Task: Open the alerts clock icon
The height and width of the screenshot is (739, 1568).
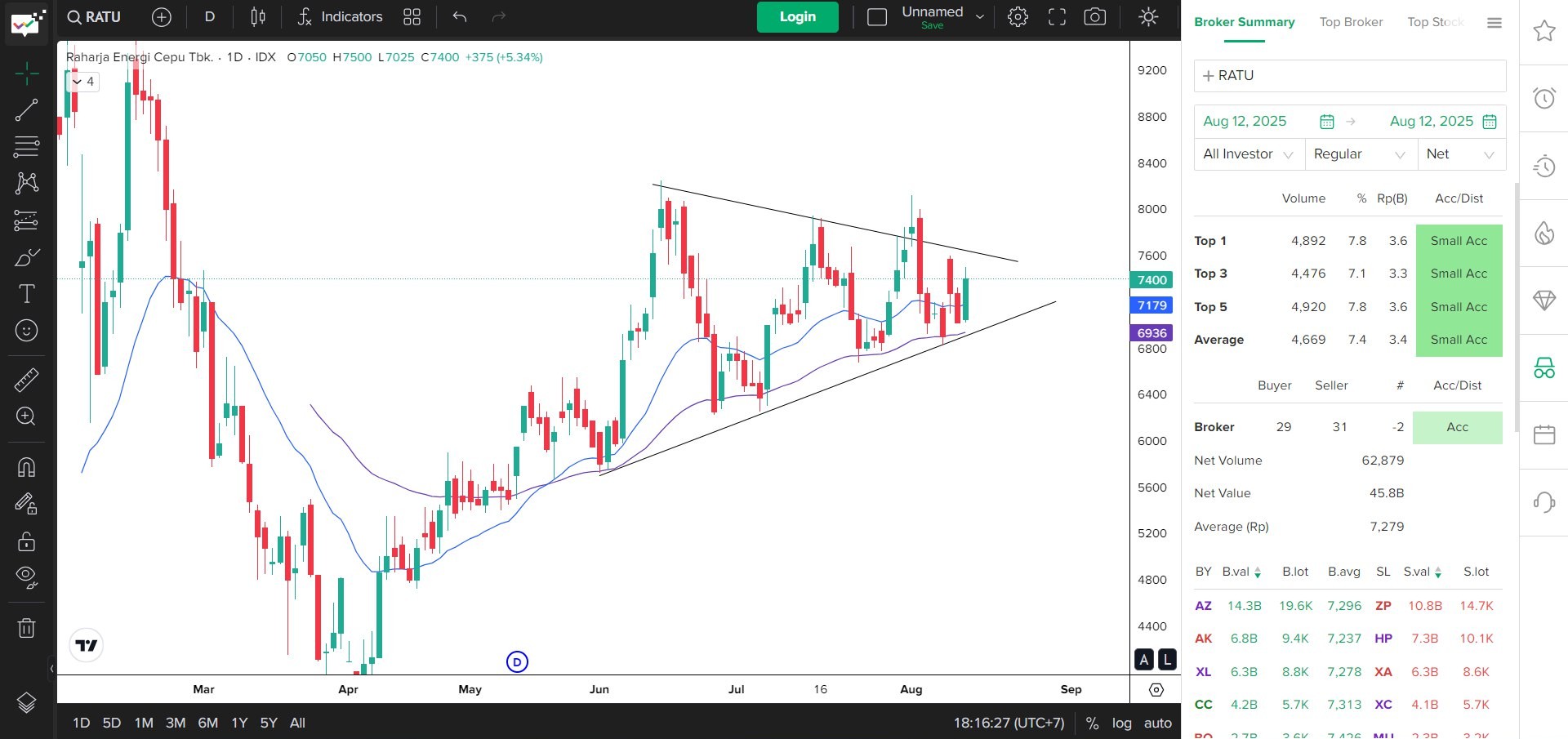Action: [1543, 99]
